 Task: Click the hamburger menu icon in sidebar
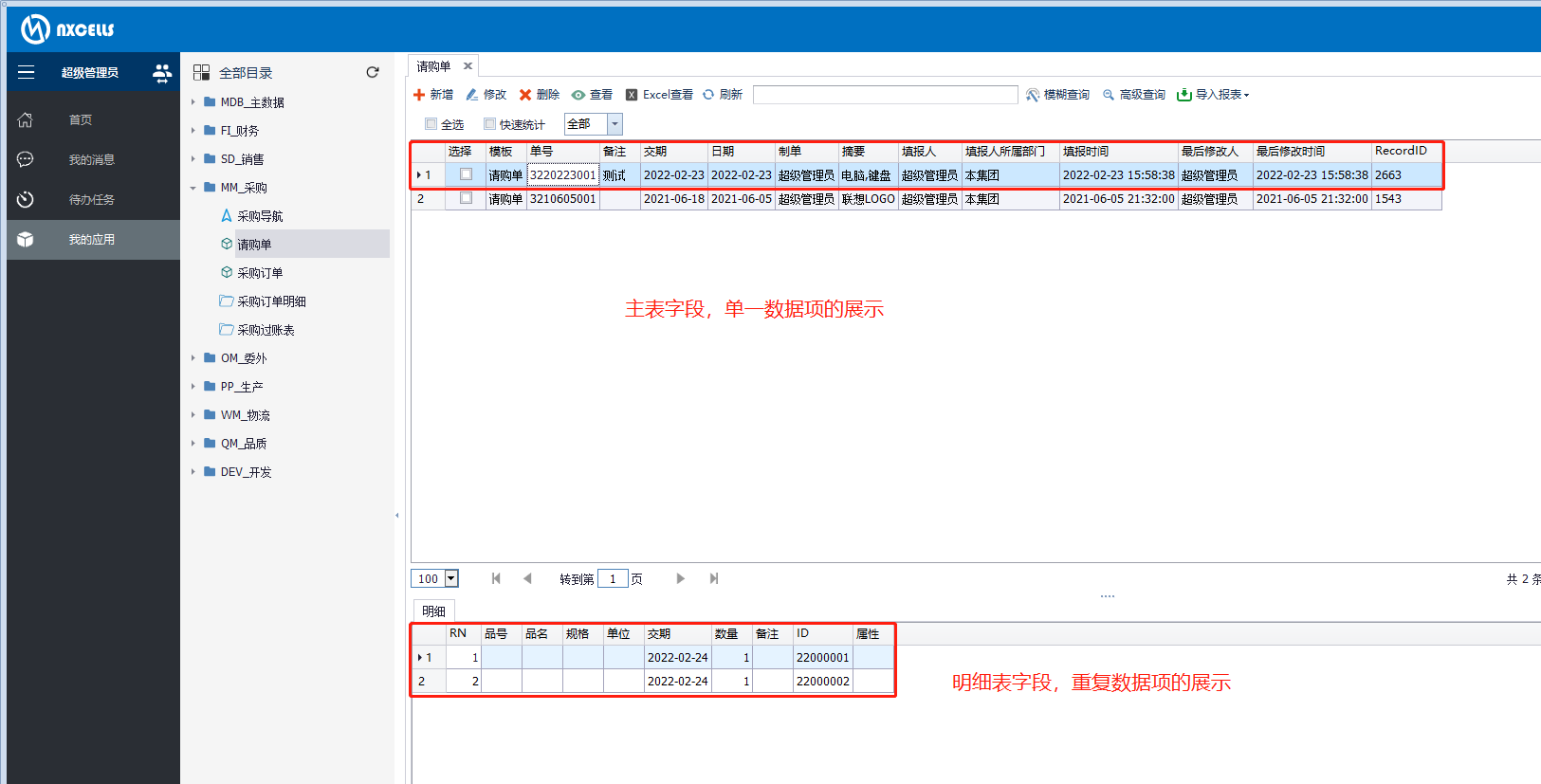26,72
